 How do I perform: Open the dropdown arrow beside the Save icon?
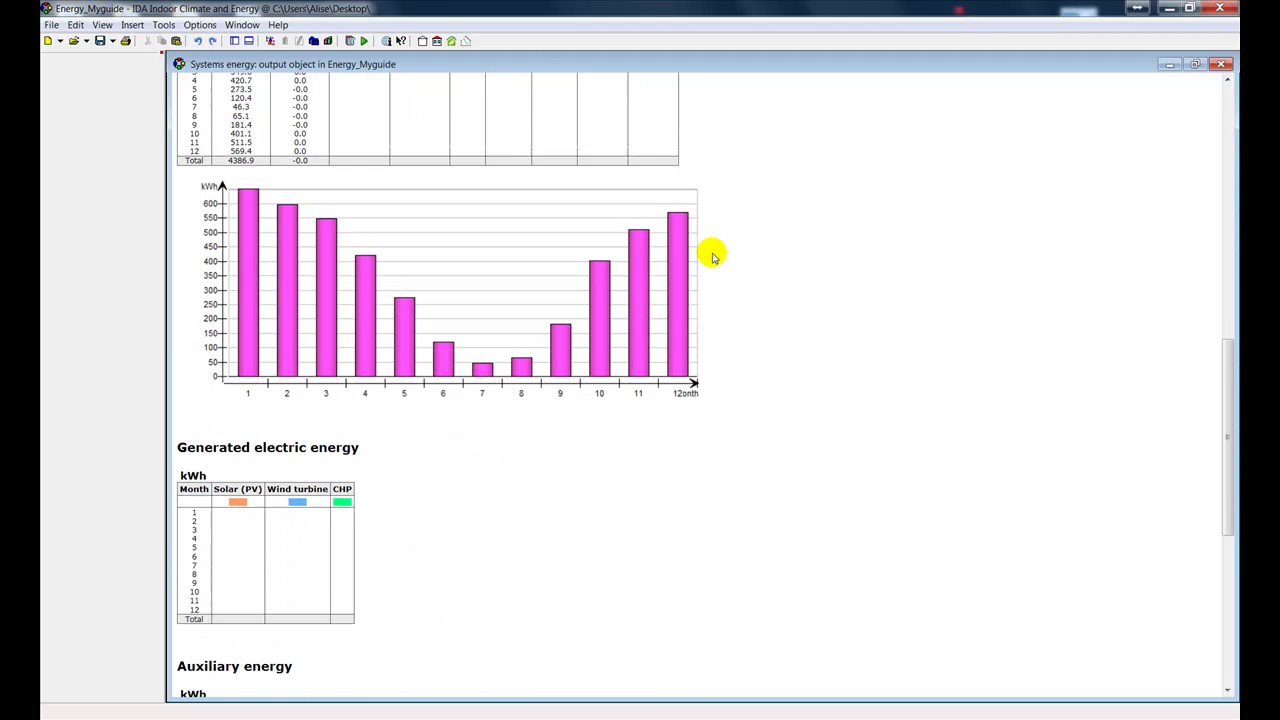pyautogui.click(x=112, y=41)
